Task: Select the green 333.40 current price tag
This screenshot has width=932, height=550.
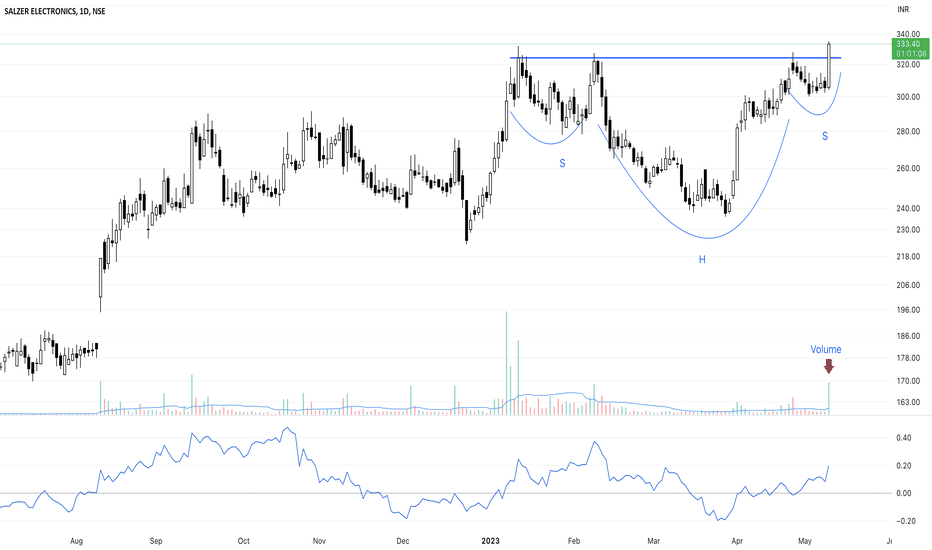Action: (x=911, y=49)
